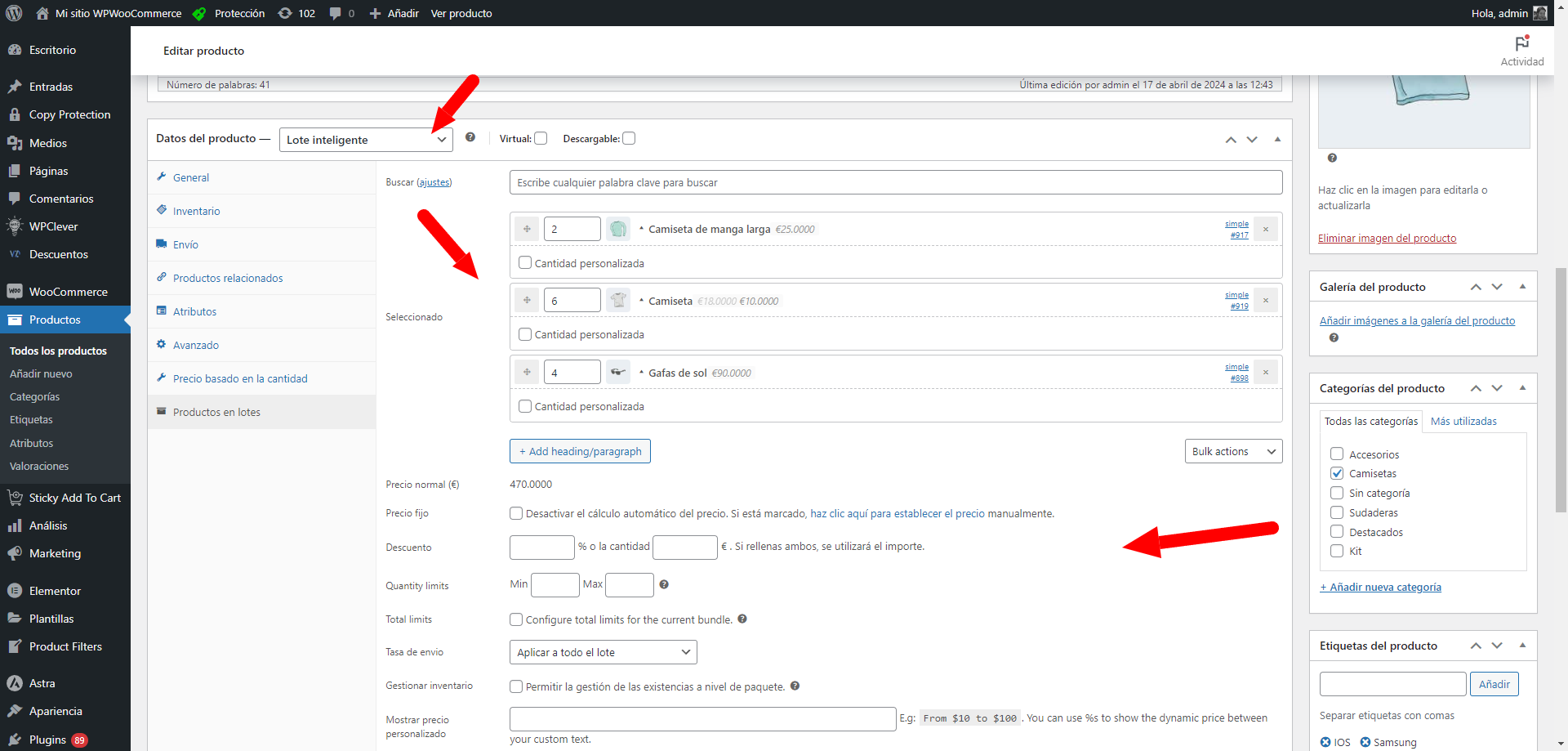This screenshot has width=1568, height=751.
Task: Click ajustes link next to Buscar
Action: pyautogui.click(x=434, y=182)
